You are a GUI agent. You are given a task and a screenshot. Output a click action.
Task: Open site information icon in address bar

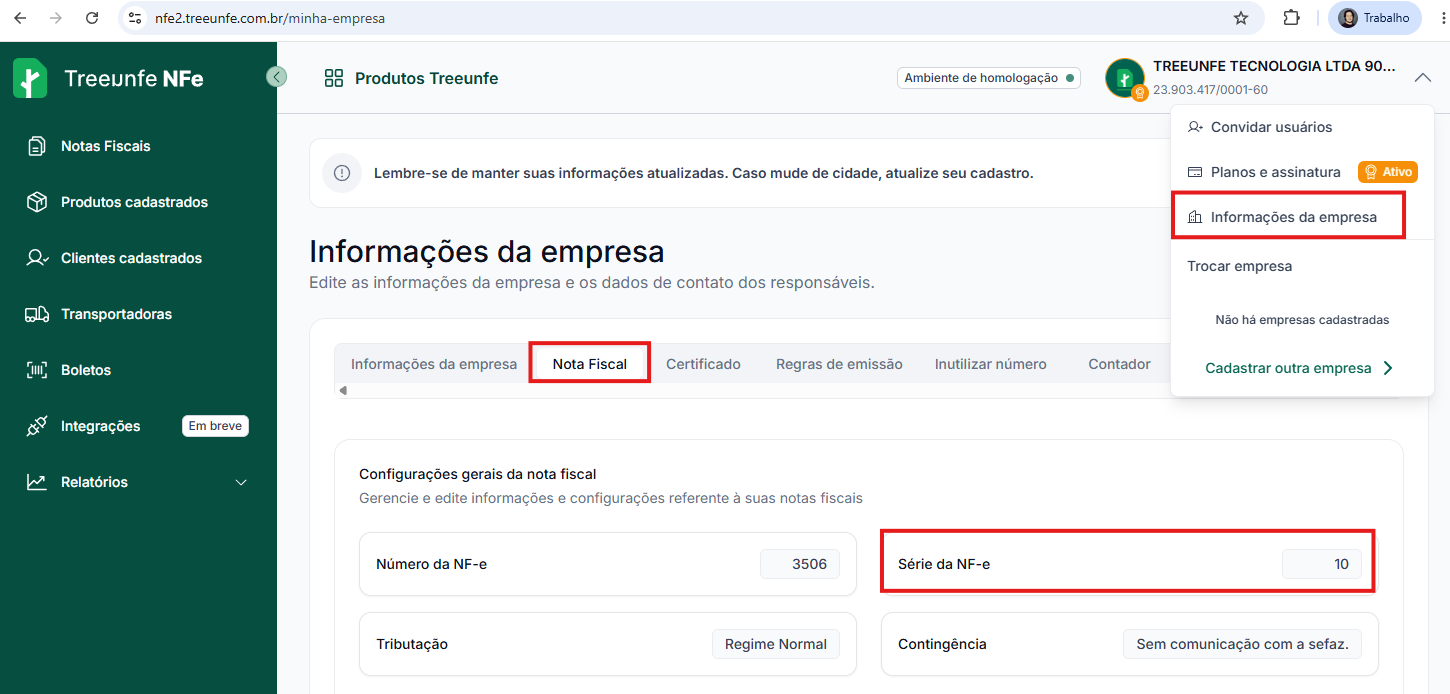(x=135, y=18)
